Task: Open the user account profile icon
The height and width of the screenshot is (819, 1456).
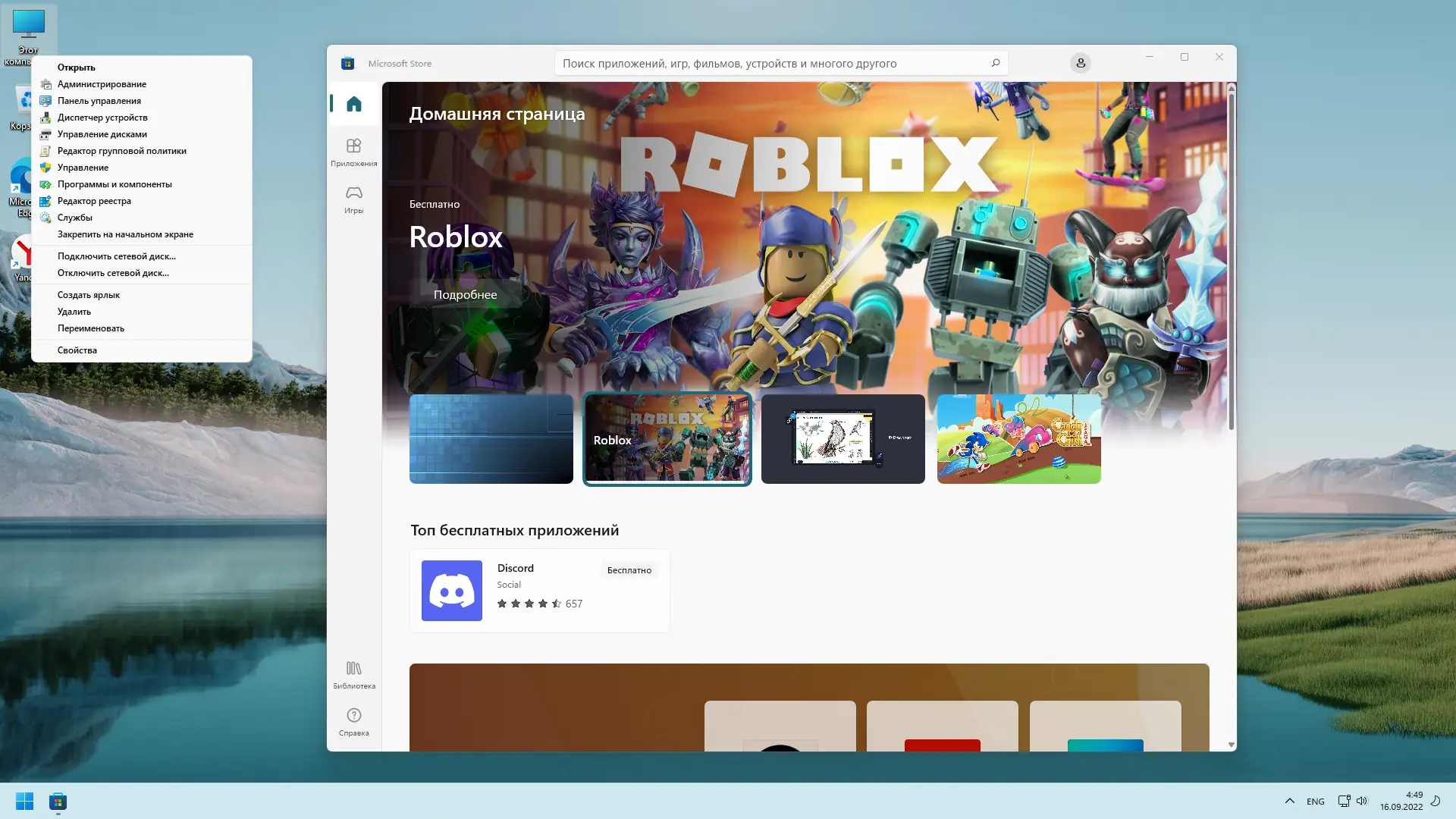Action: click(x=1081, y=63)
